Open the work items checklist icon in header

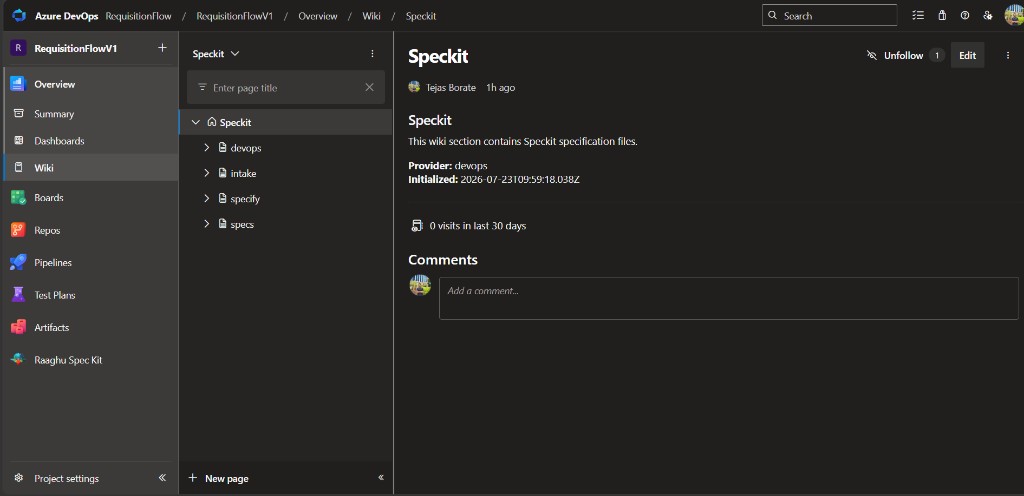(x=918, y=16)
